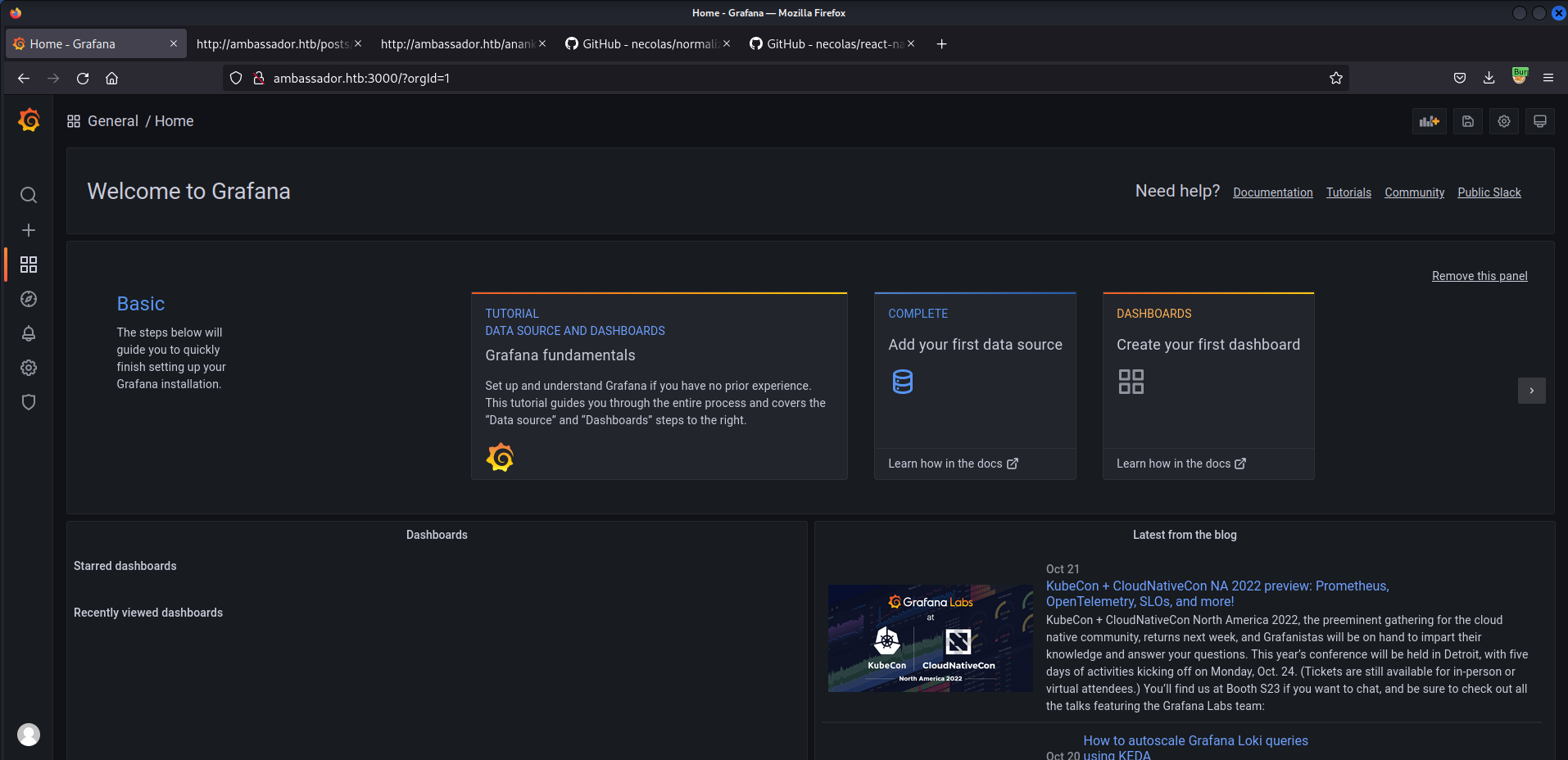Image resolution: width=1568 pixels, height=760 pixels.
Task: Open the Community link
Action: [1415, 192]
